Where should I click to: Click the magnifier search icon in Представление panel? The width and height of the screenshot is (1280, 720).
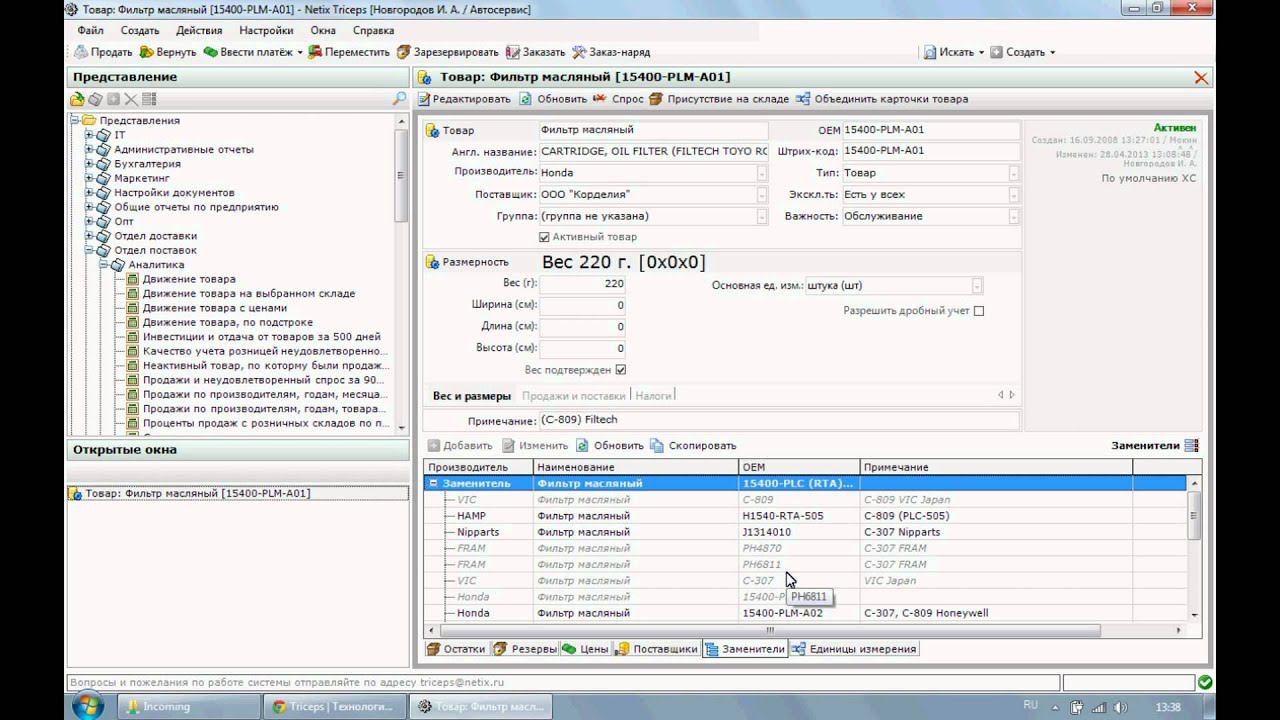(400, 99)
